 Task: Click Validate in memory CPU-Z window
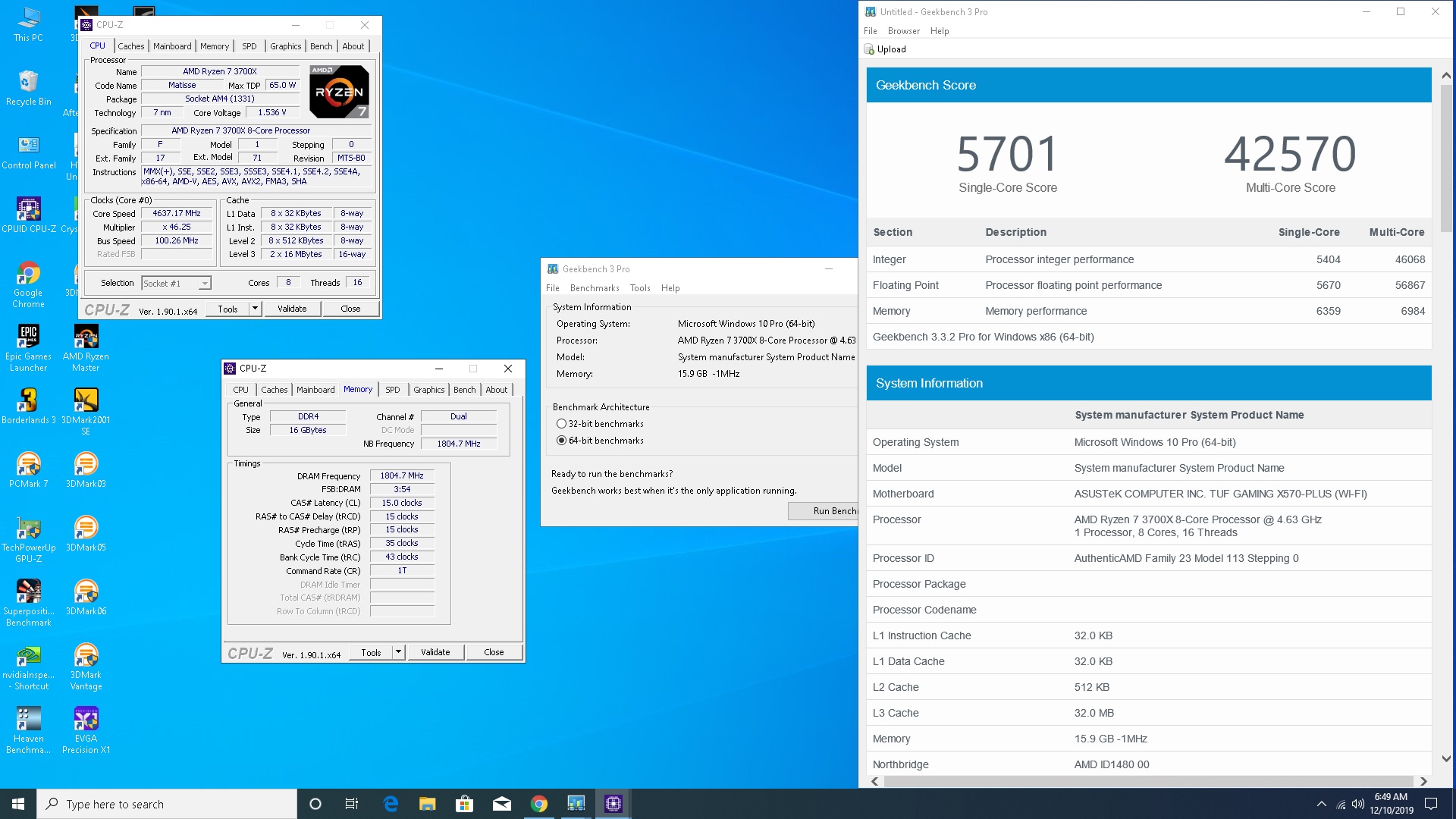coord(435,652)
